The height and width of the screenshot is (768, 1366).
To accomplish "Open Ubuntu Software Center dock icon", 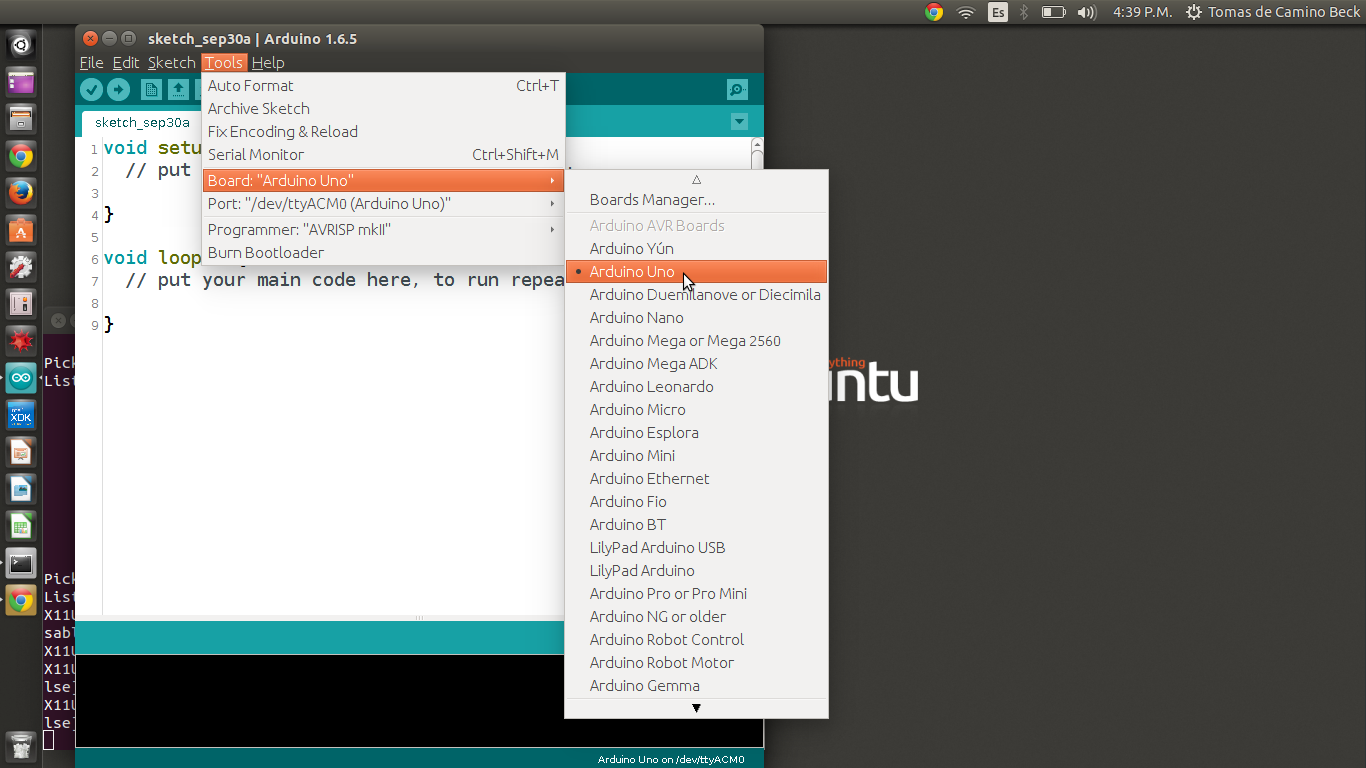I will (x=21, y=230).
